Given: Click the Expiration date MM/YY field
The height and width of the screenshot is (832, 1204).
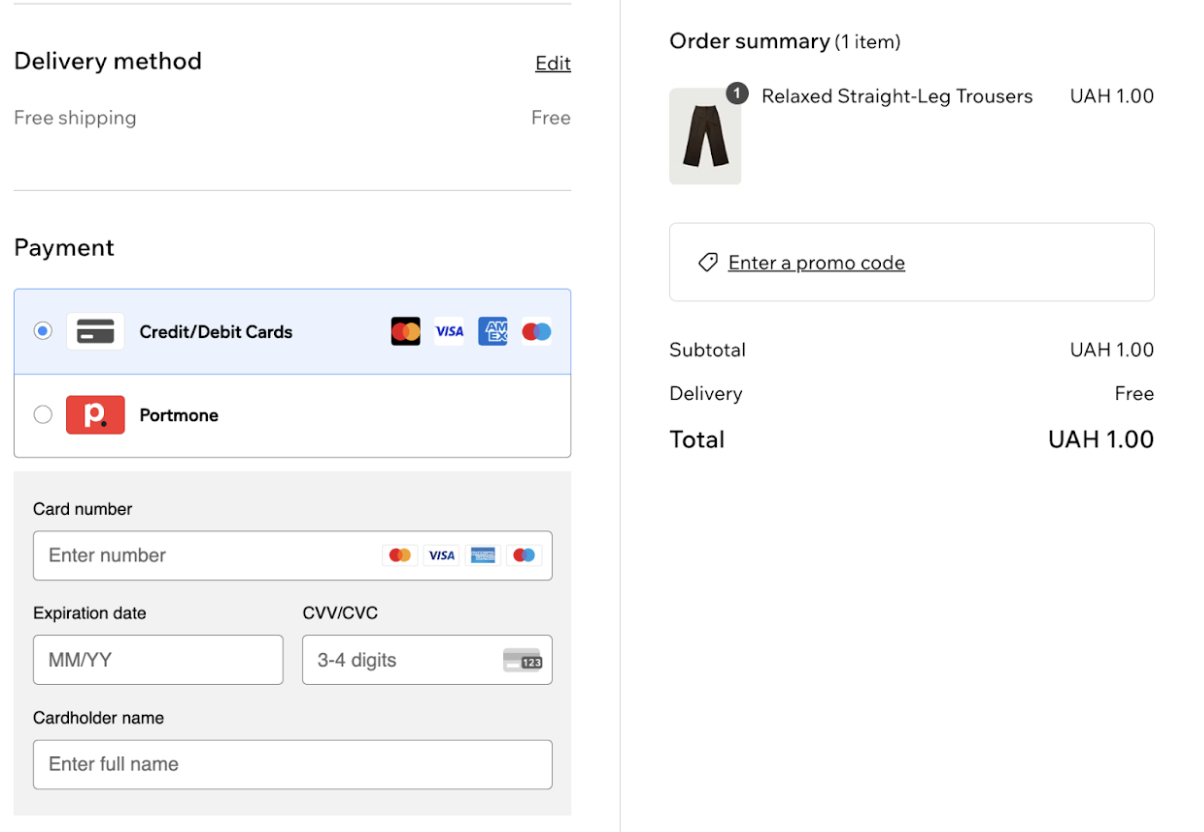Looking at the screenshot, I should coord(157,660).
